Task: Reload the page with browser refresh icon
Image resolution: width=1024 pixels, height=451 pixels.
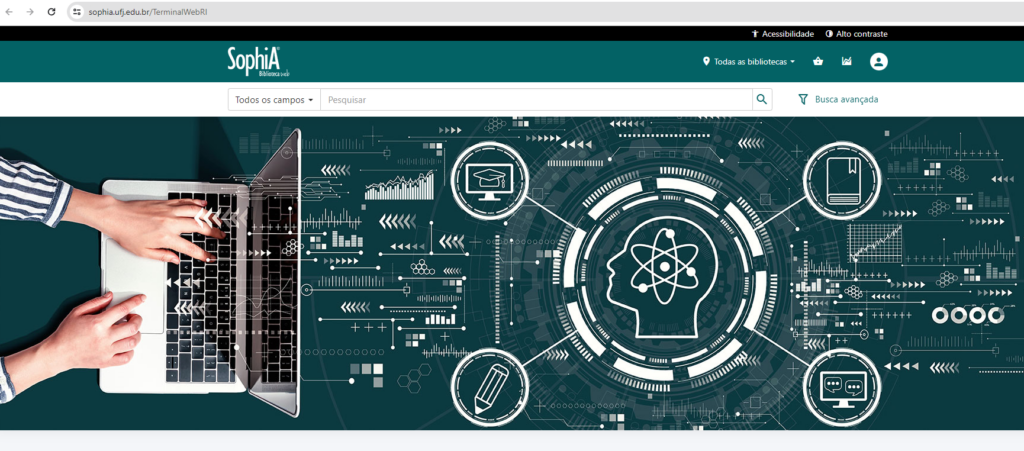Action: point(51,12)
